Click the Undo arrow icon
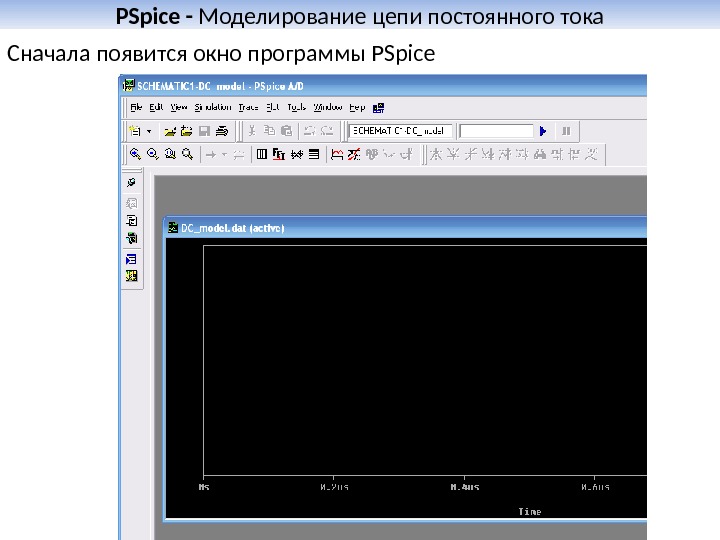This screenshot has width=720, height=540. [x=309, y=131]
